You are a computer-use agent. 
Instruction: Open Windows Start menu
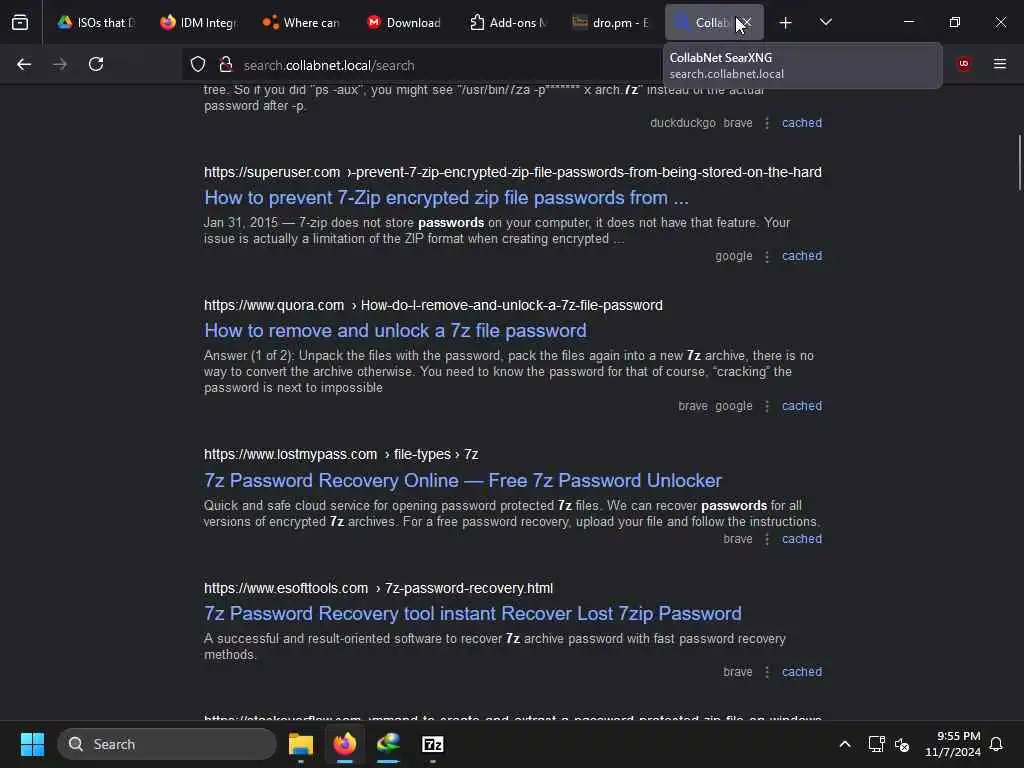click(x=32, y=744)
